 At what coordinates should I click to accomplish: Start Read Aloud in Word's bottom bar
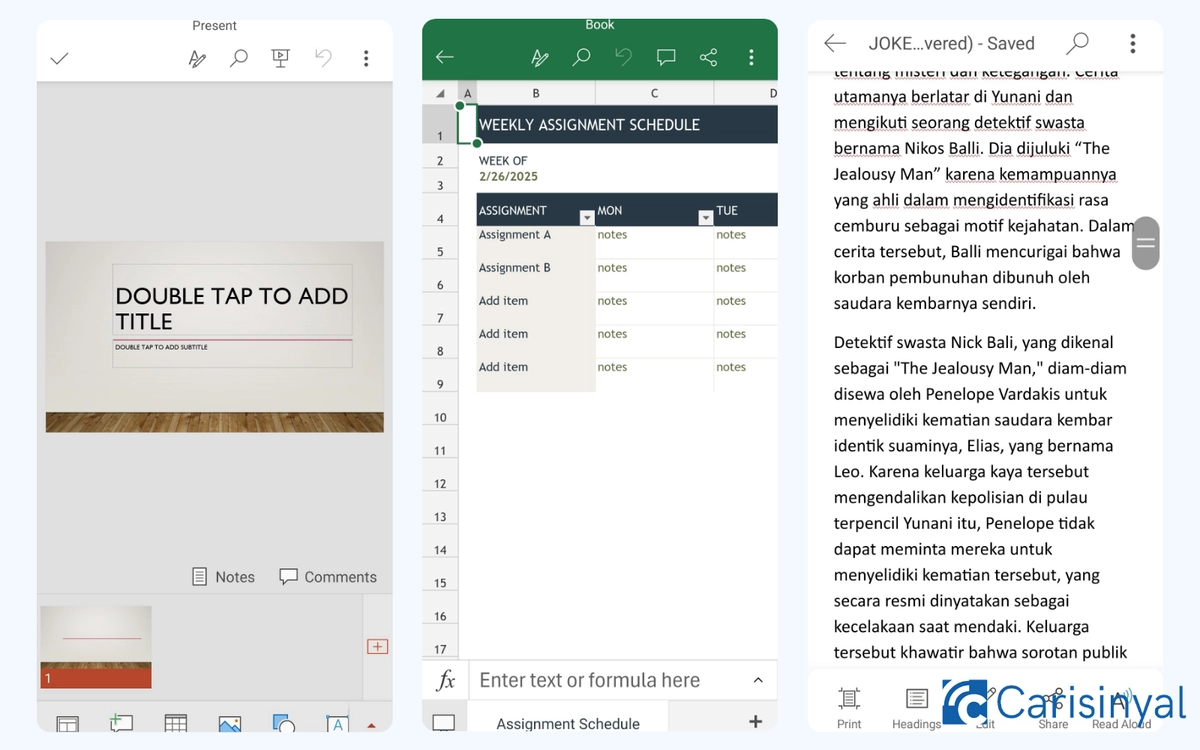(1121, 708)
